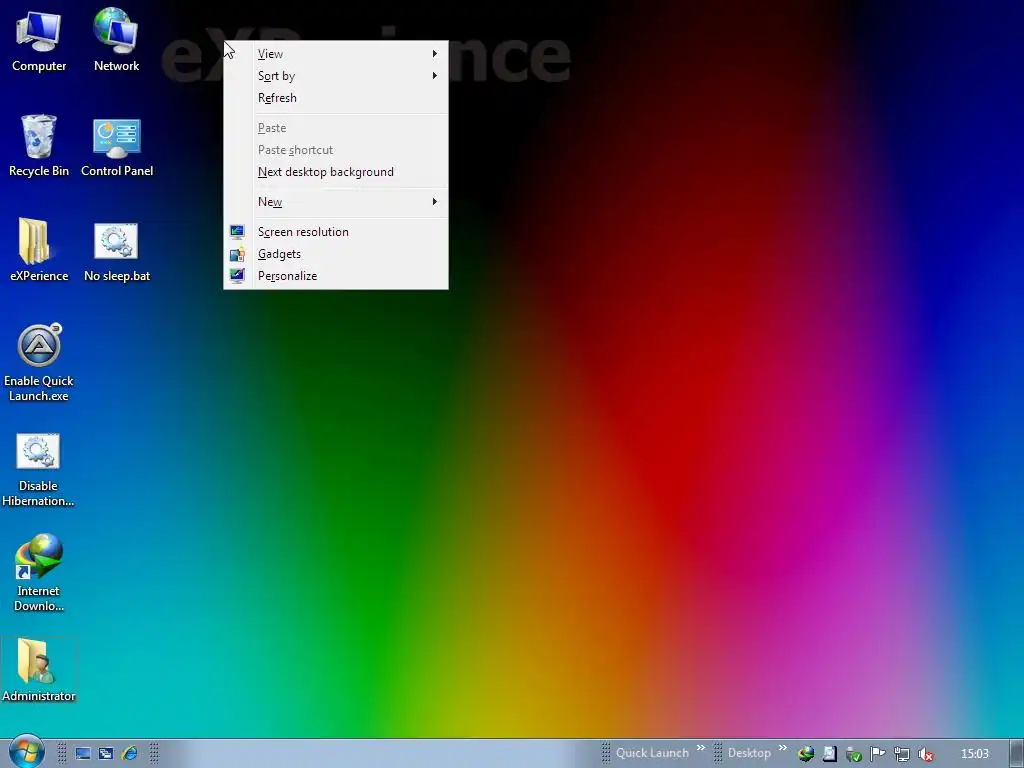The image size is (1024, 768).
Task: Expand the Sort by submenu arrow
Action: [x=434, y=76]
